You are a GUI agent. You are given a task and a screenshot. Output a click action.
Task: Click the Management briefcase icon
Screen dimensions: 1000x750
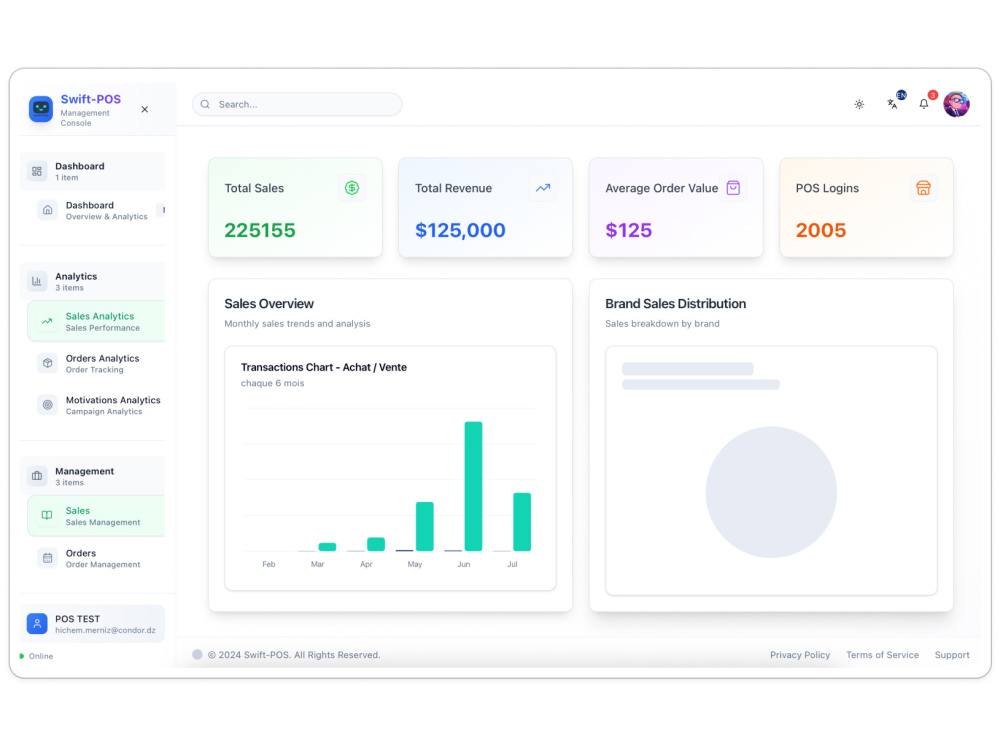pos(37,476)
